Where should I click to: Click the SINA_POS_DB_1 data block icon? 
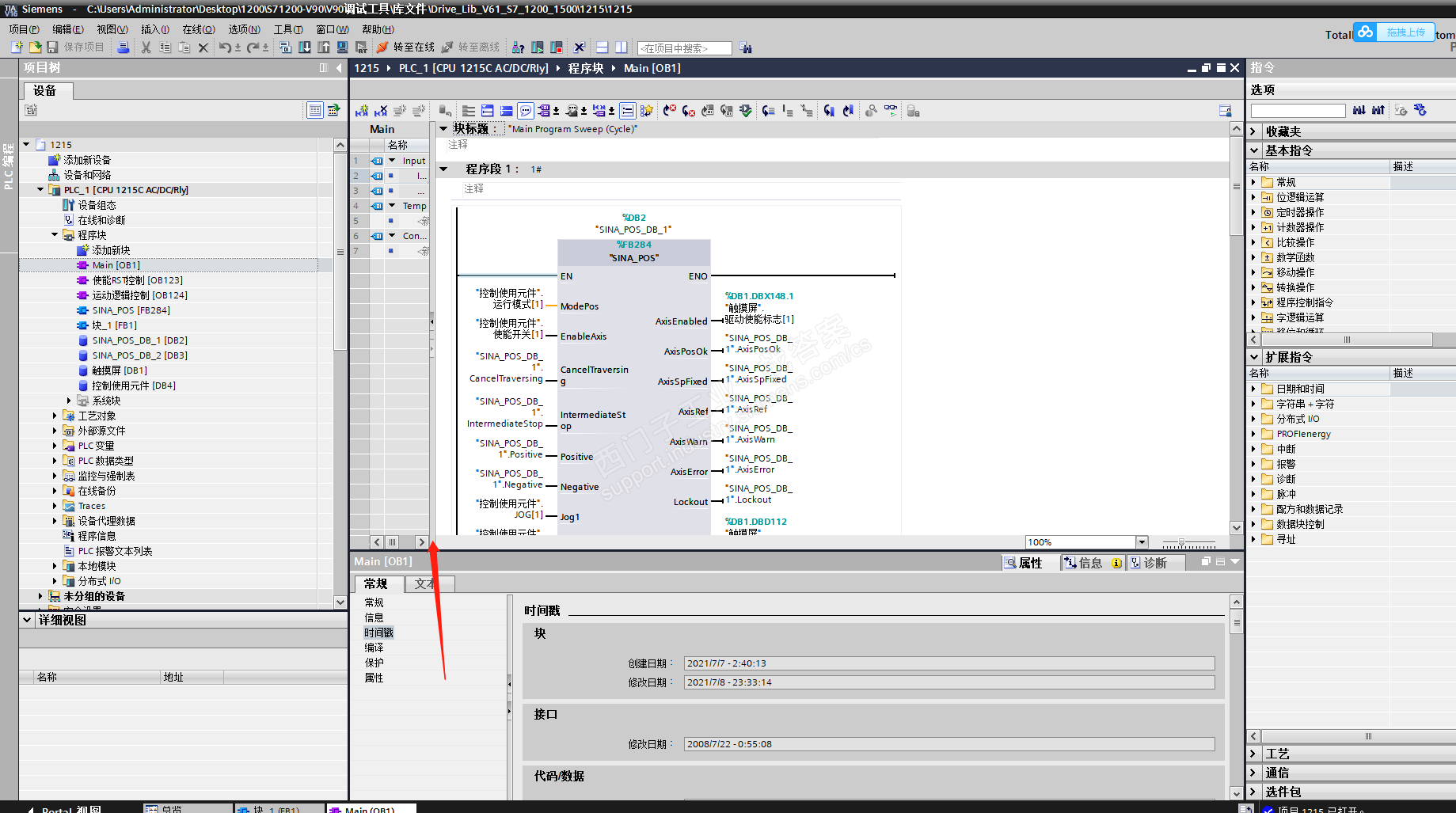(x=83, y=340)
